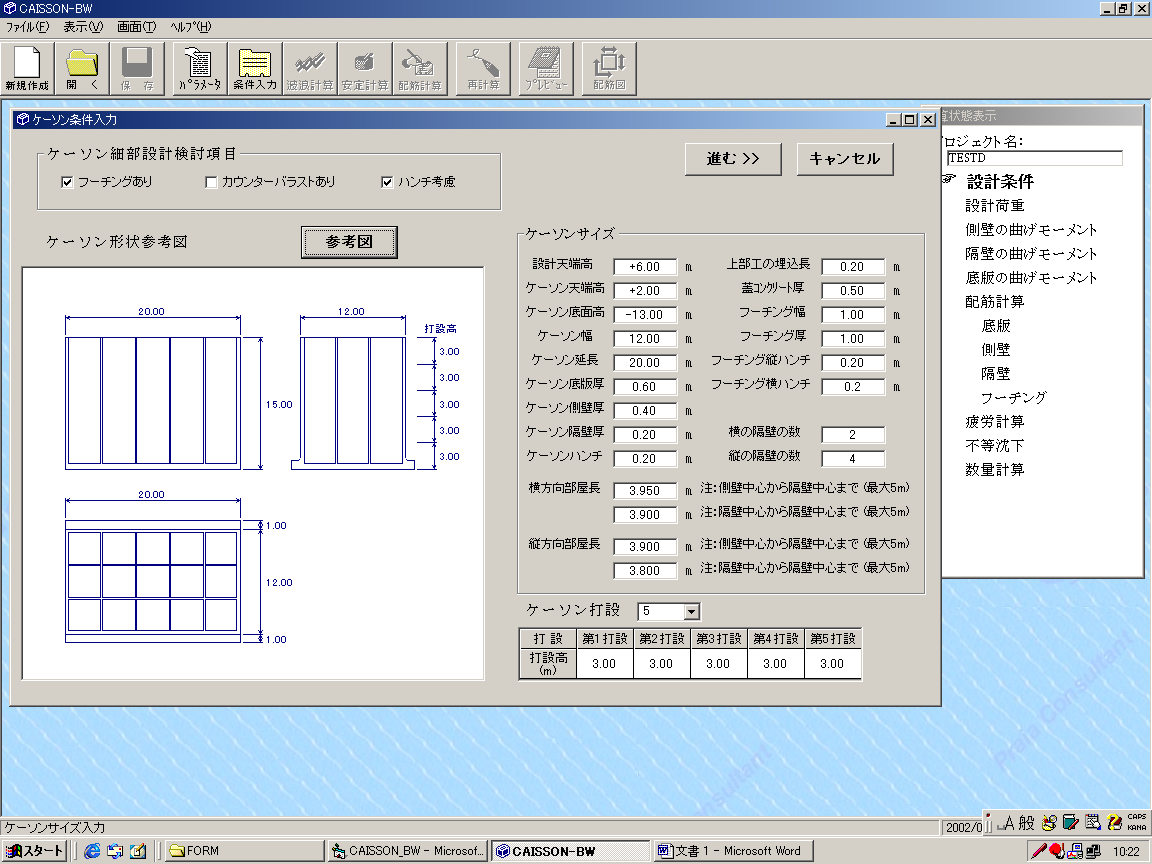Click the キャンセル button
Screen dimensions: 1152x864
[x=844, y=159]
